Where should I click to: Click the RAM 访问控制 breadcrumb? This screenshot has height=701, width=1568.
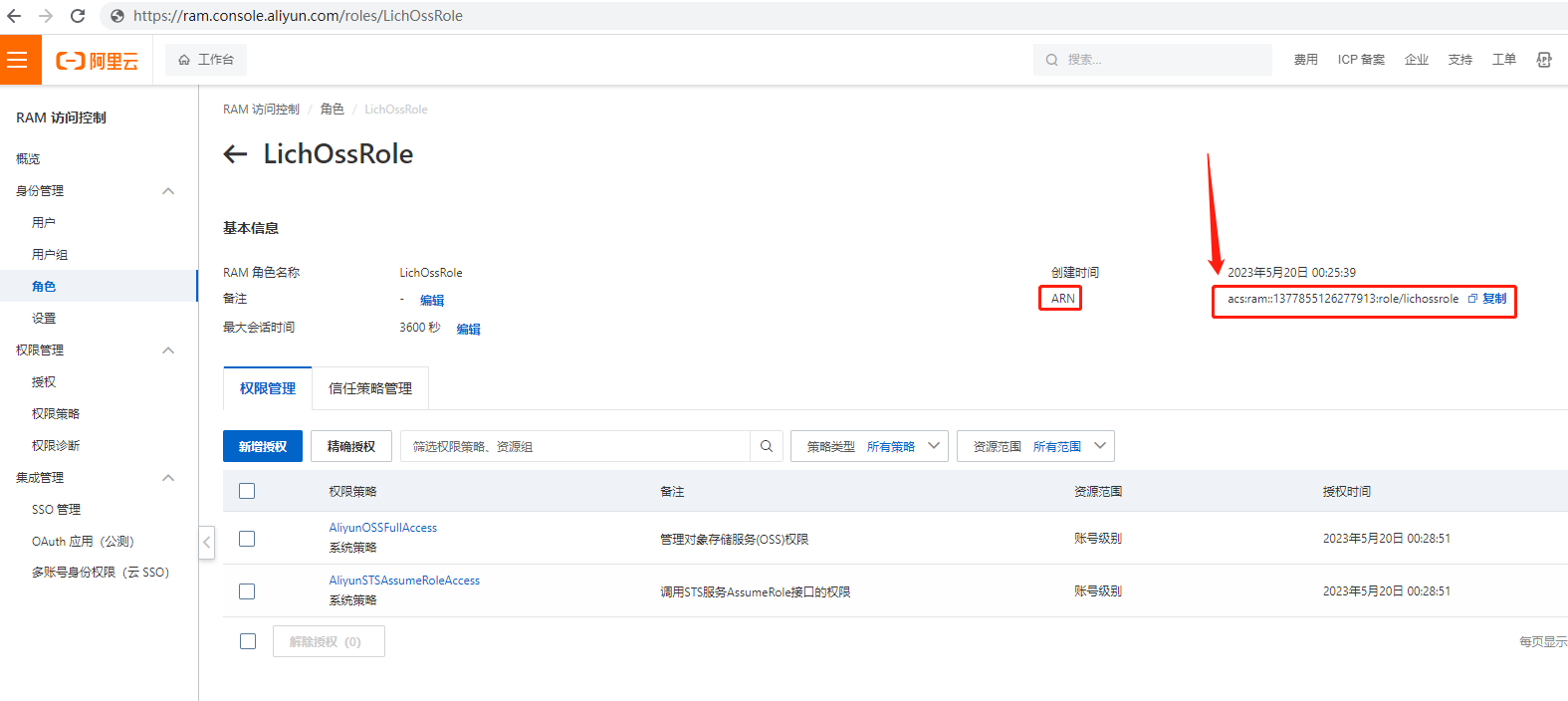point(261,110)
